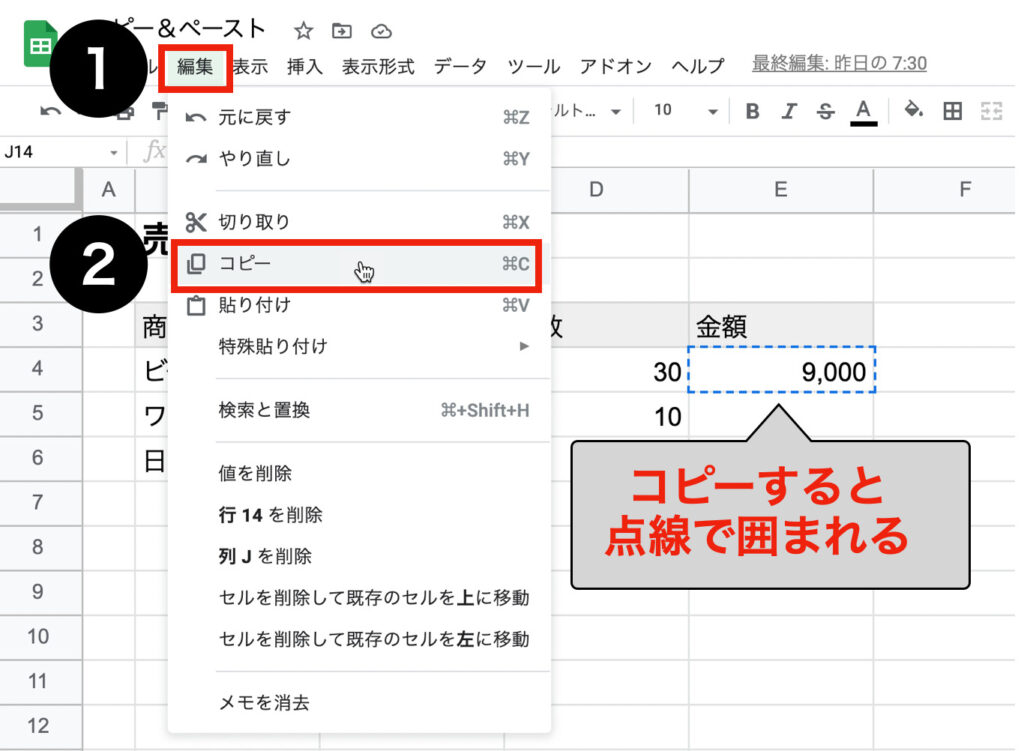Open the fill color bucket
1024x751 pixels.
tap(914, 110)
